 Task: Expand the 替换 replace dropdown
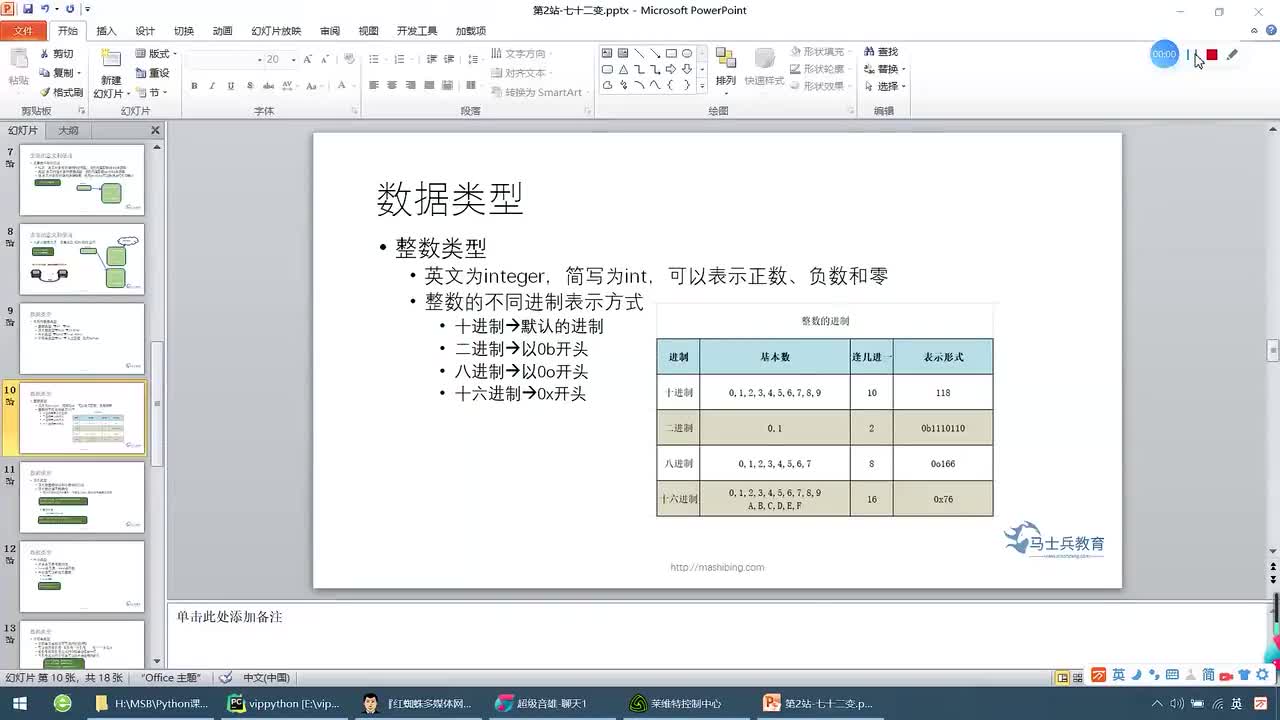[x=885, y=69]
